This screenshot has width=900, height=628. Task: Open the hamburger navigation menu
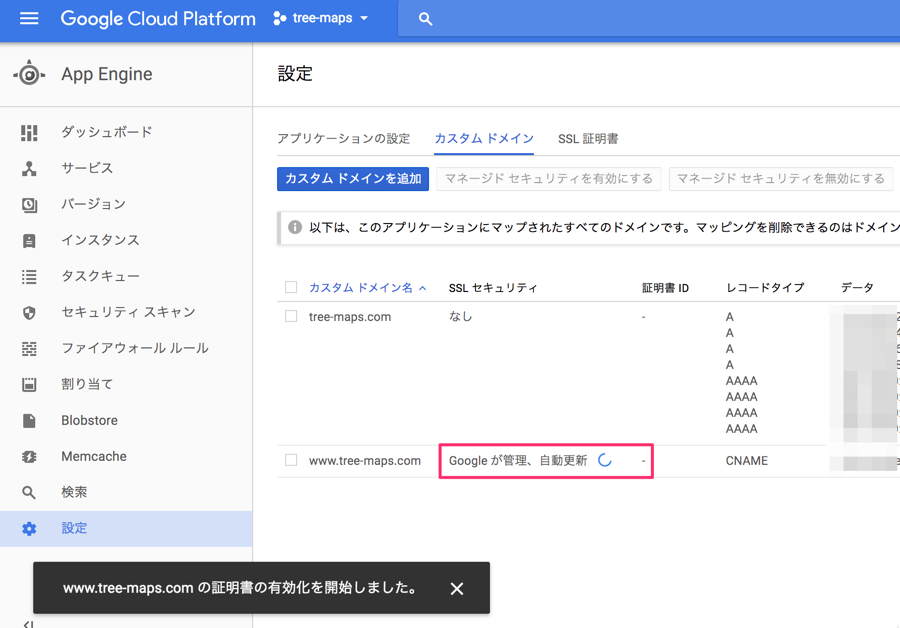pos(29,18)
